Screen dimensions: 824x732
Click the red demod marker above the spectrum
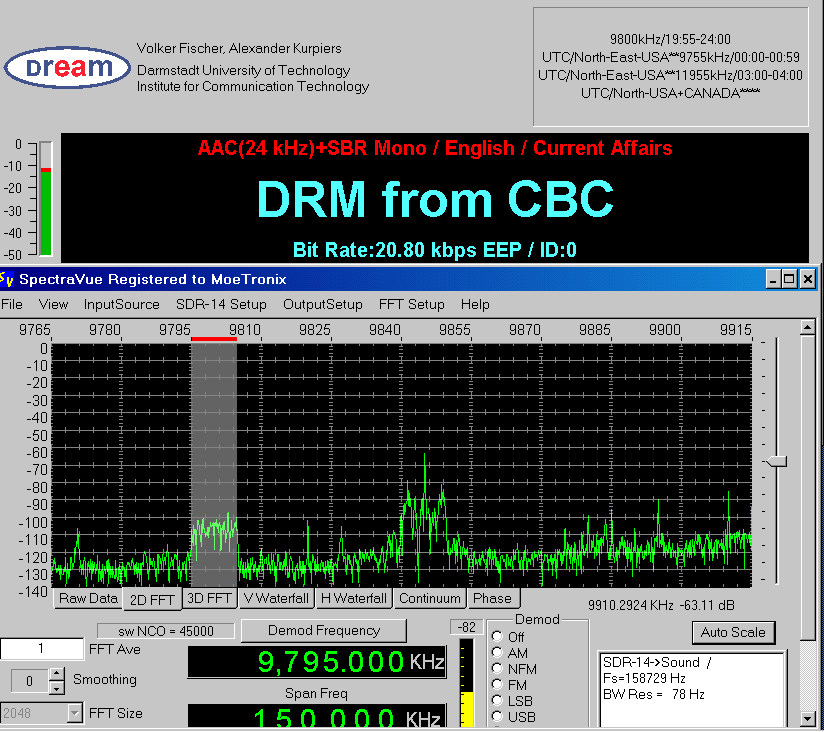click(214, 339)
